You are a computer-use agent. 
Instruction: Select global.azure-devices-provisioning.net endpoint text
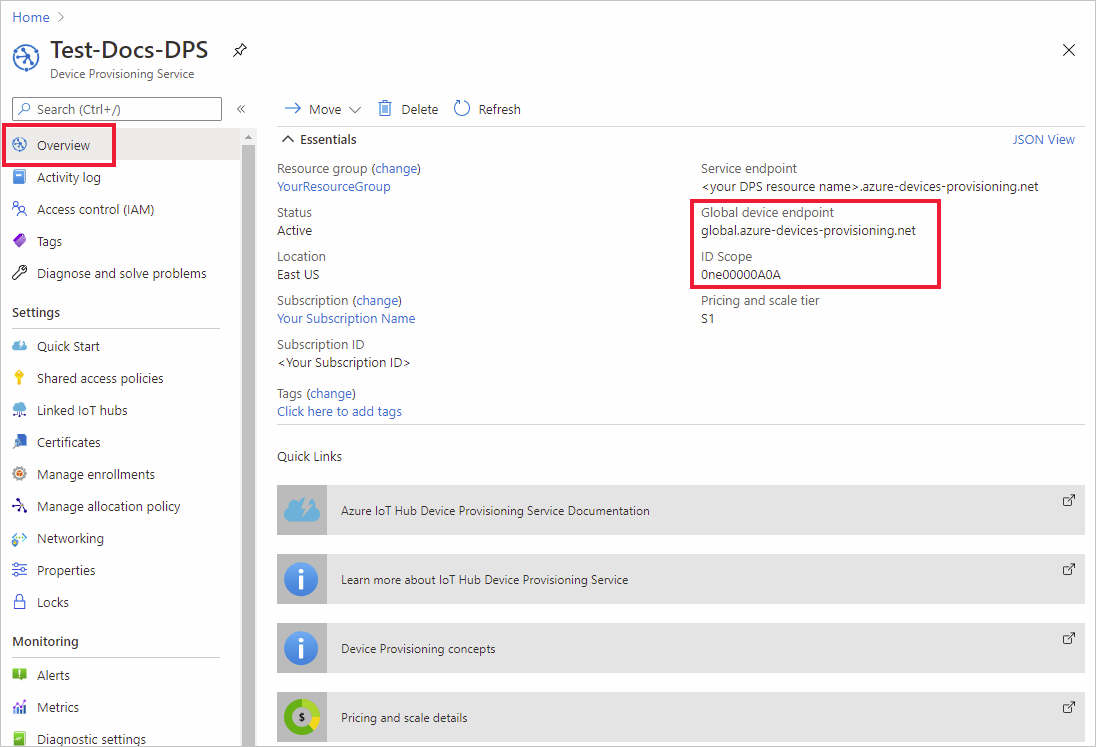(808, 231)
